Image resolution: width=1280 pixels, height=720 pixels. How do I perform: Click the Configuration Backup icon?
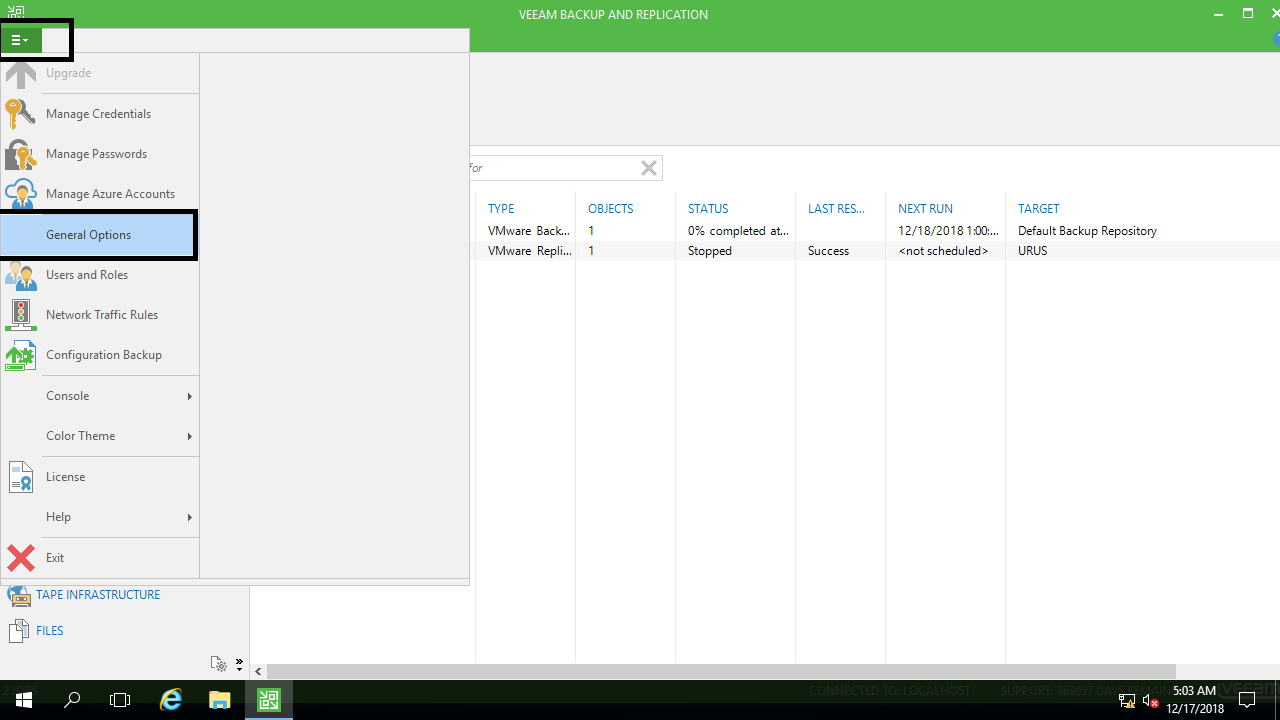(x=20, y=355)
